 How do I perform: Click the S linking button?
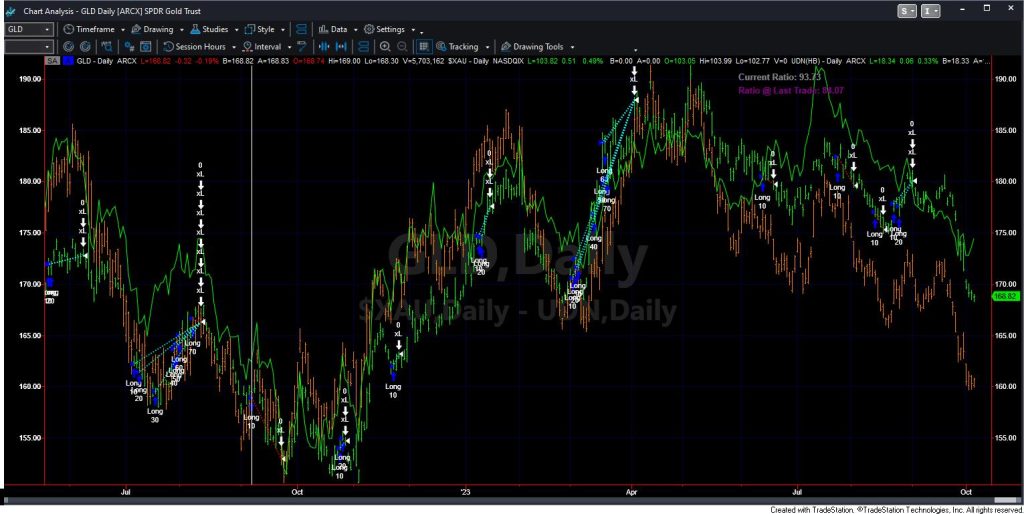coord(908,11)
